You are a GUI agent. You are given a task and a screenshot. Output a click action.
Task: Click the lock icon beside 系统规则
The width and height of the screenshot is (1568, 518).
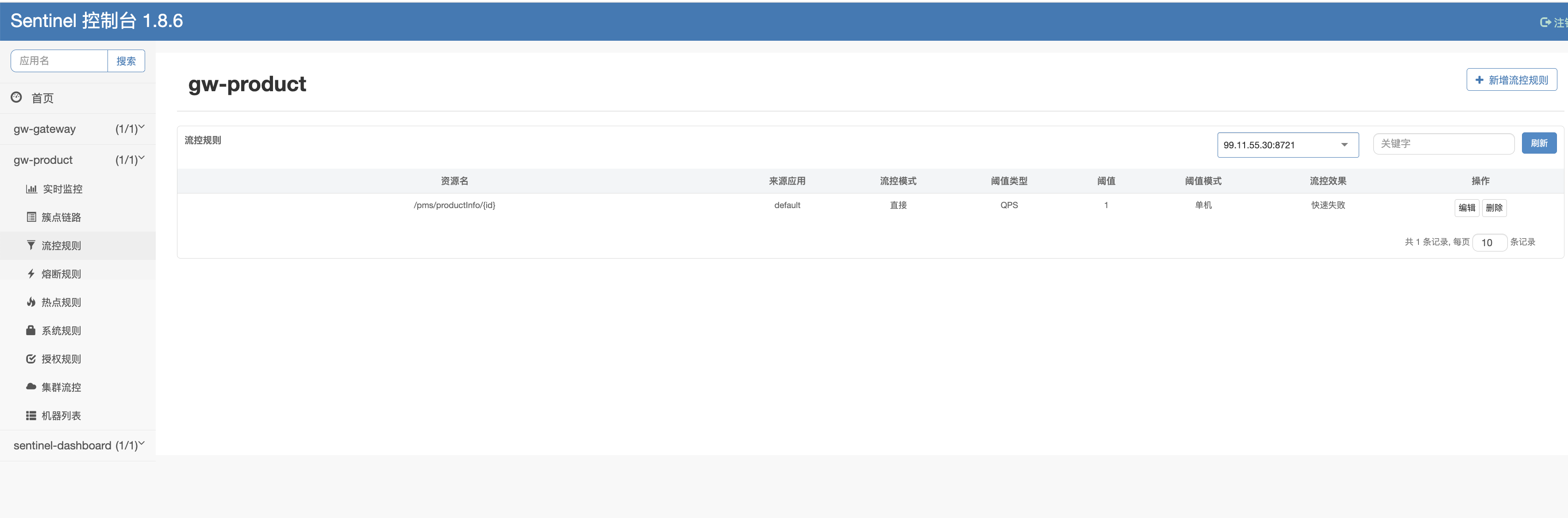point(31,330)
